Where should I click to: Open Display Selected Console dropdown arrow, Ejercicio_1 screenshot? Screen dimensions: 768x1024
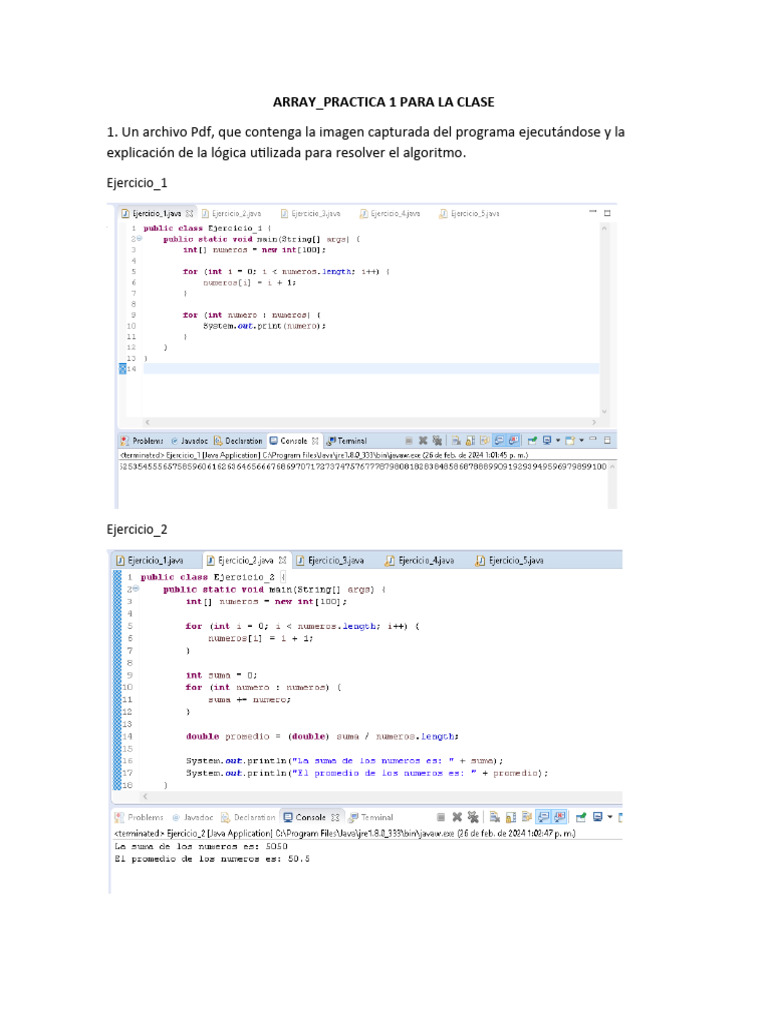pos(558,440)
